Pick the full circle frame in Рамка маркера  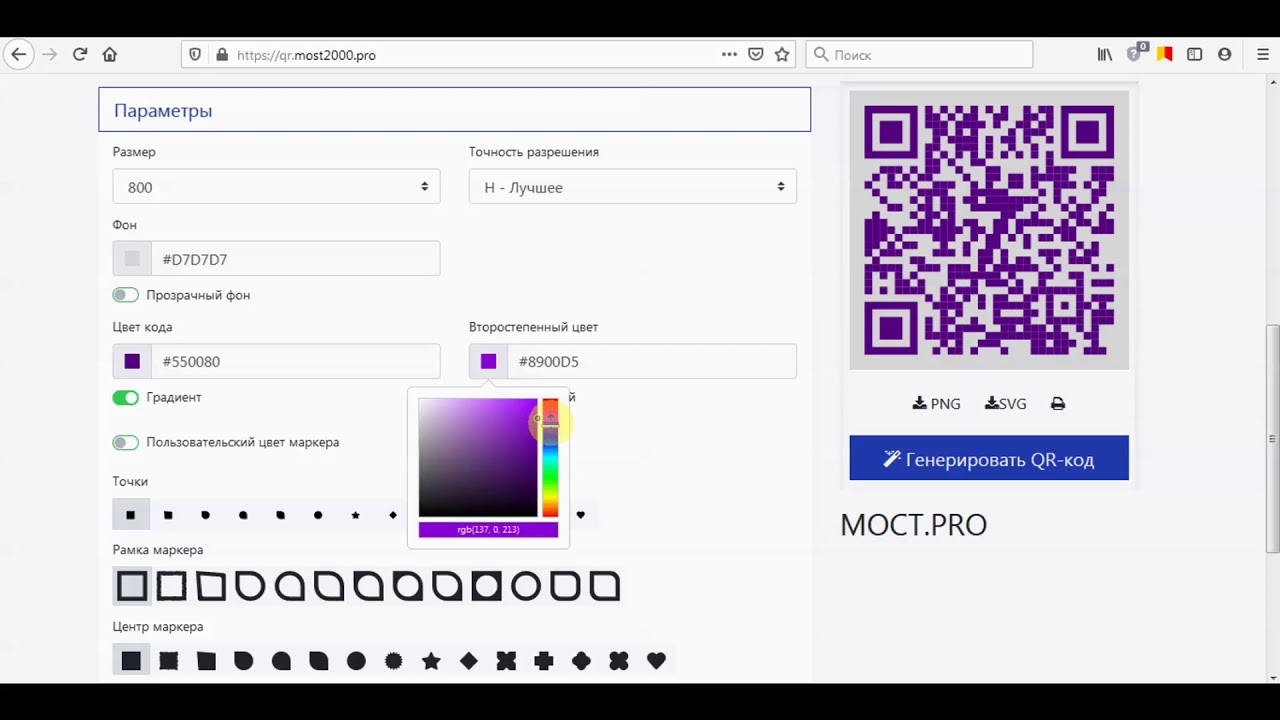click(x=526, y=586)
